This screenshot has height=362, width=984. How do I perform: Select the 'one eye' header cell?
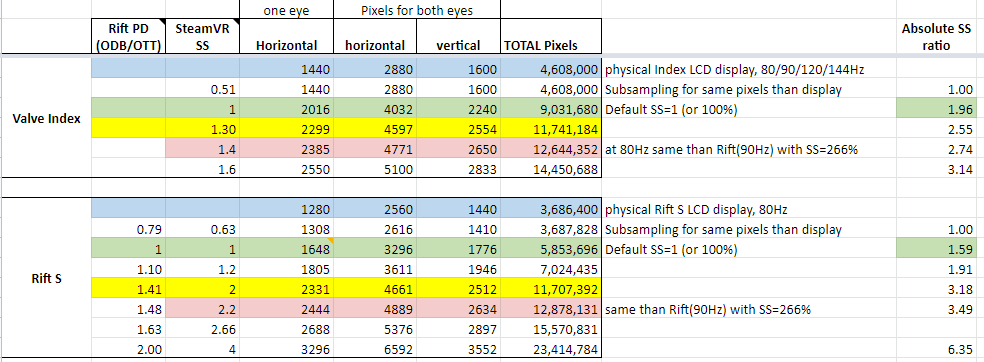point(287,9)
